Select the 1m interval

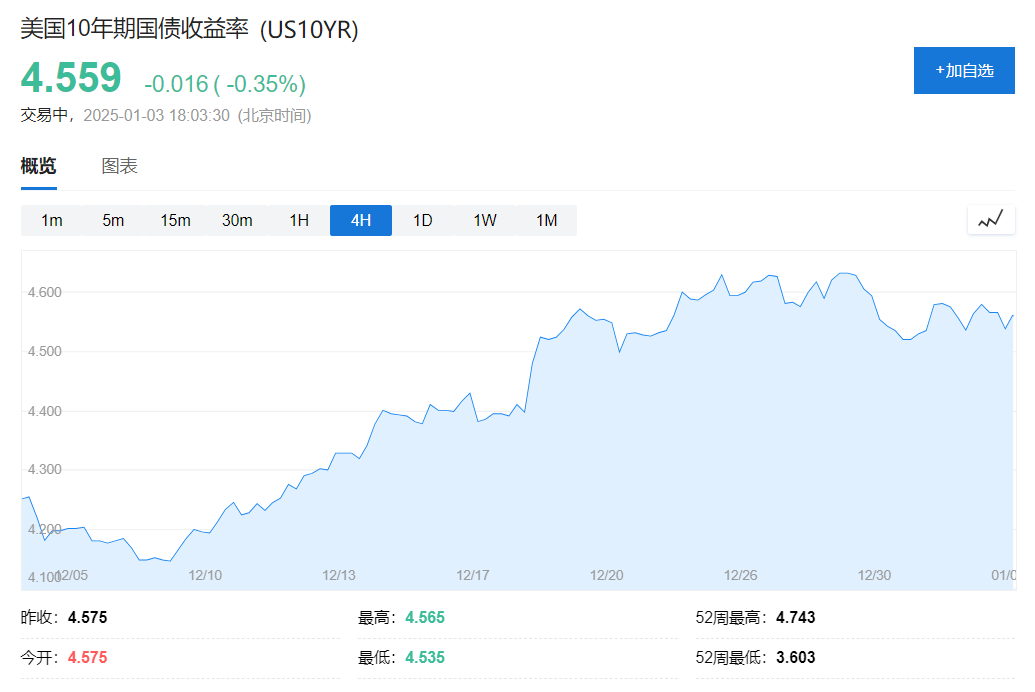pos(51,220)
